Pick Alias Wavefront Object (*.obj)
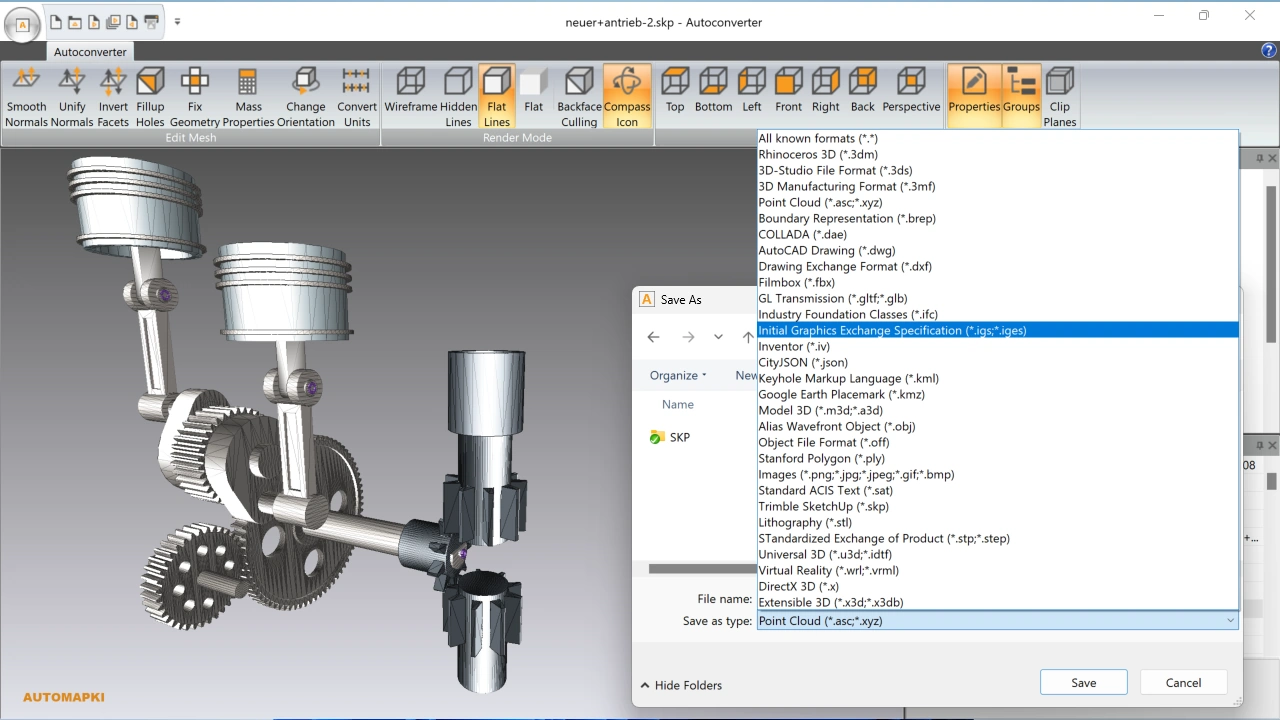The height and width of the screenshot is (720, 1280). 997,426
